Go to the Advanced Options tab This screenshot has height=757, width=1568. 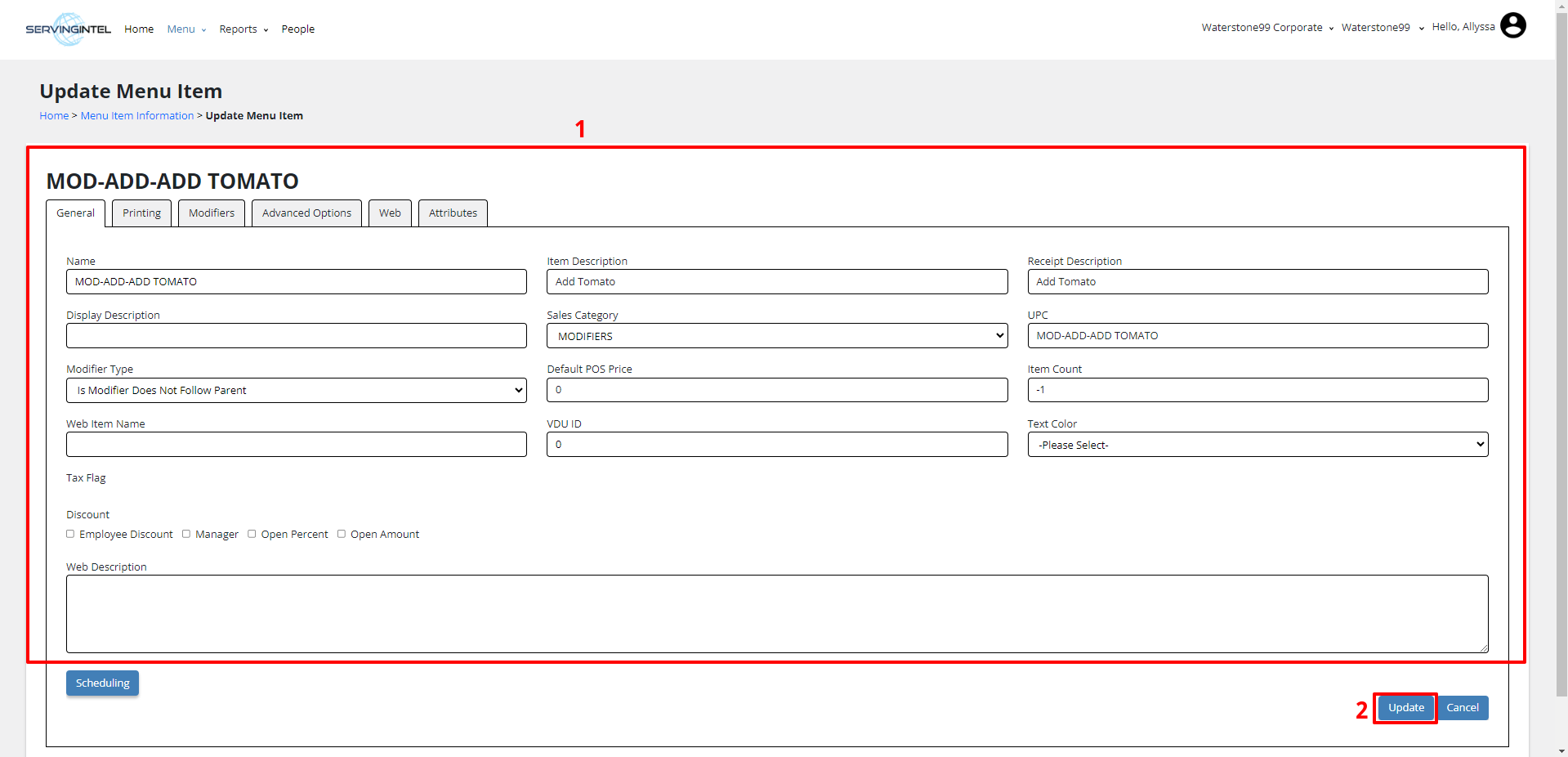[x=306, y=213]
